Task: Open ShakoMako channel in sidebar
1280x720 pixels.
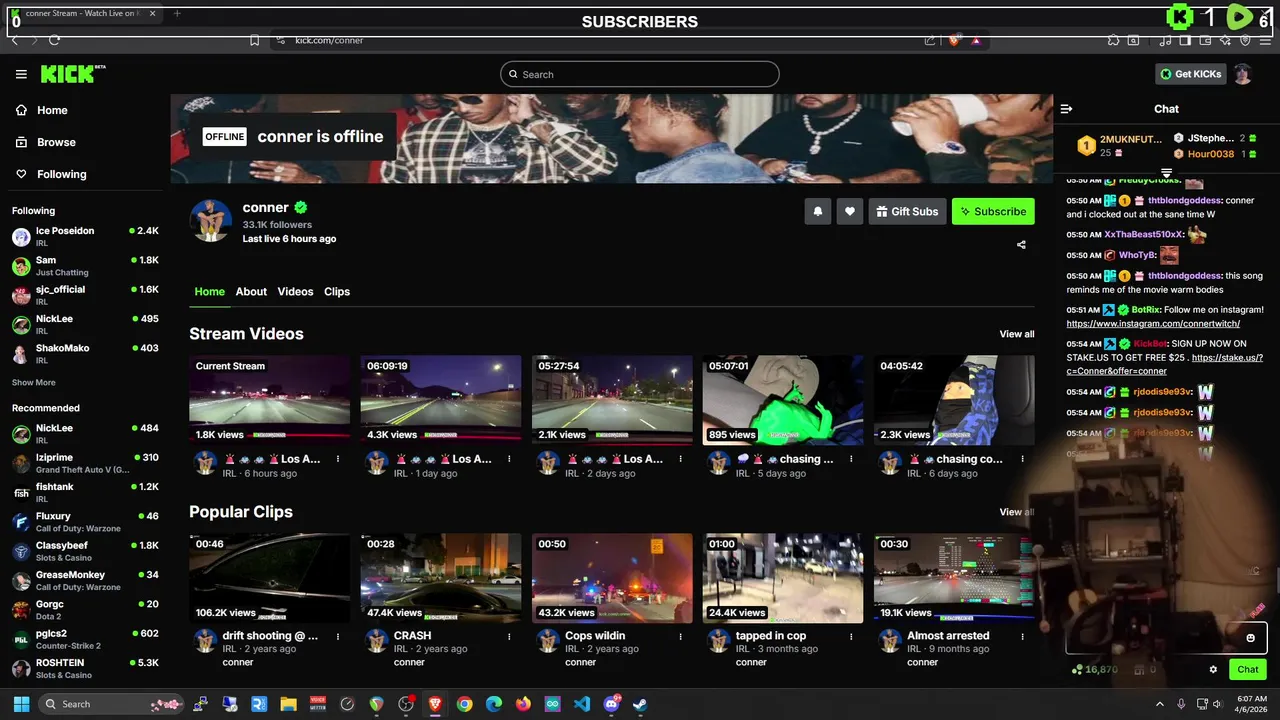Action: pos(85,354)
